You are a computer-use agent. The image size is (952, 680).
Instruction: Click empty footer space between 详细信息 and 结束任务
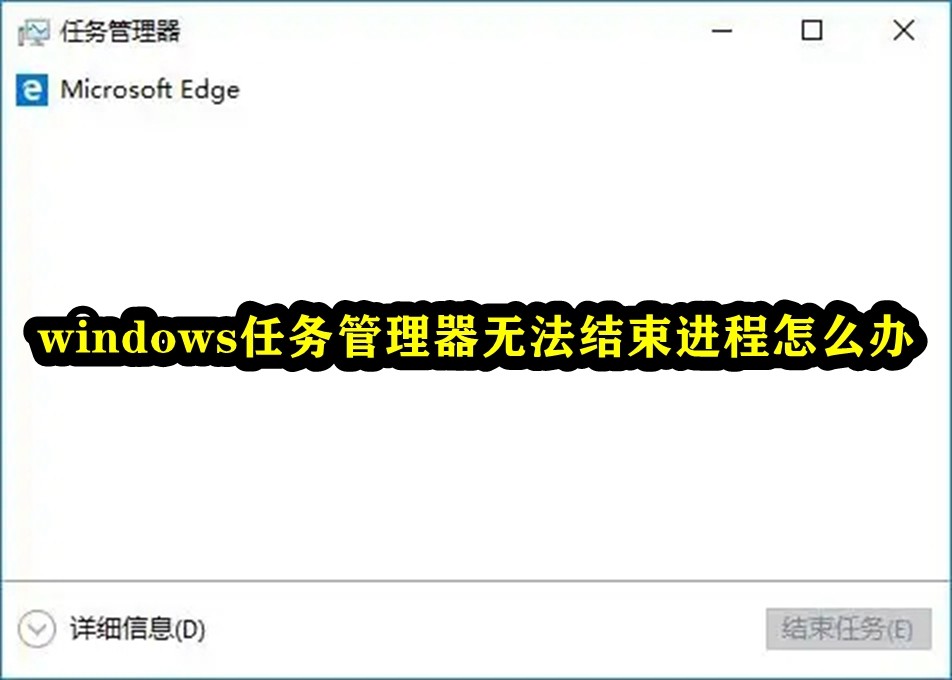486,629
